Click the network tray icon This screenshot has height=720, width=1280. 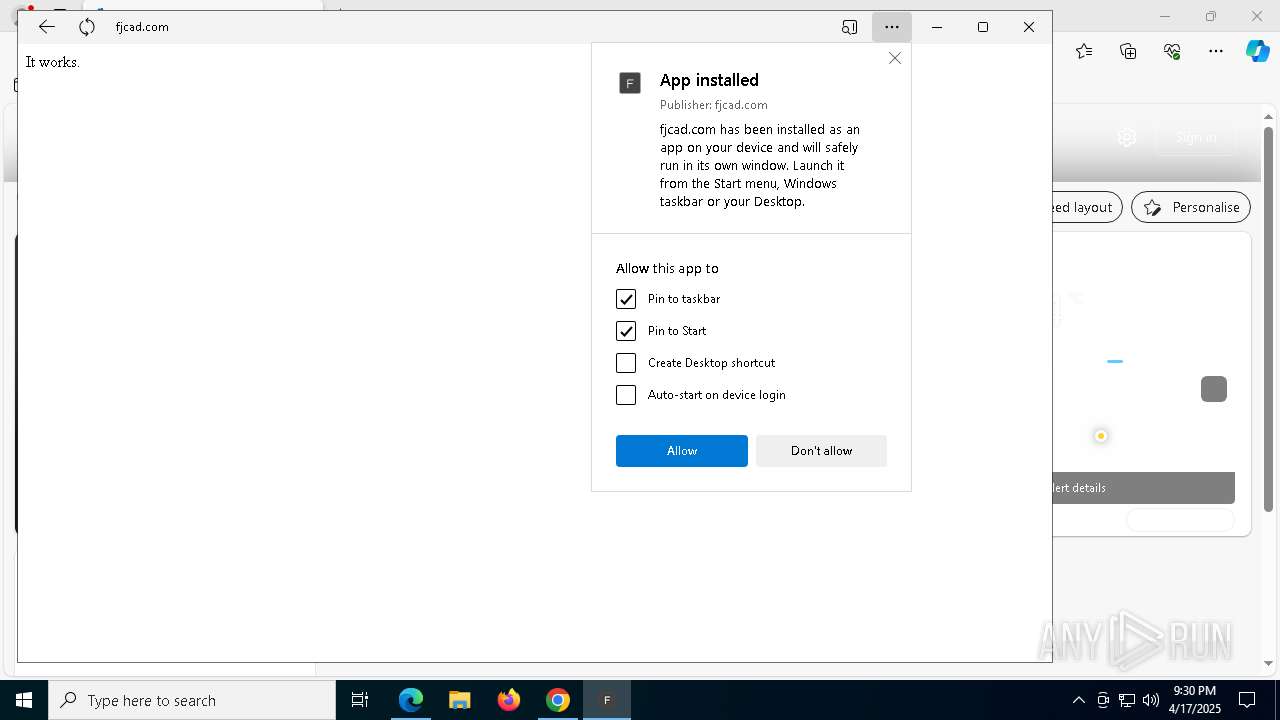[1127, 700]
